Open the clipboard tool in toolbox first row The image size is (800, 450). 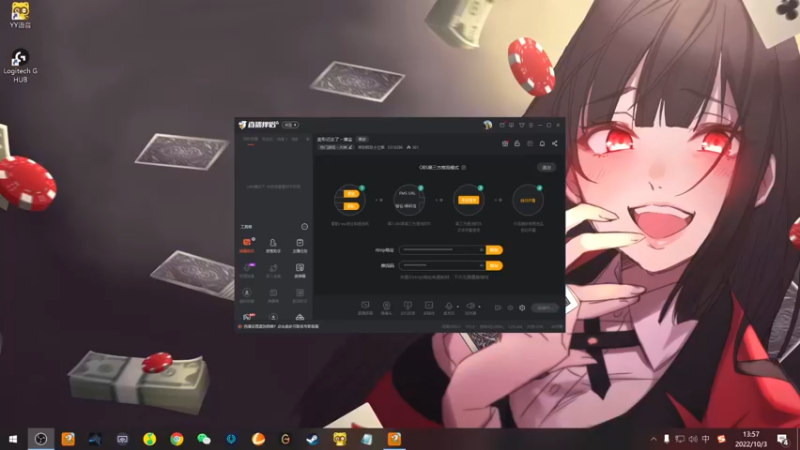coord(299,245)
